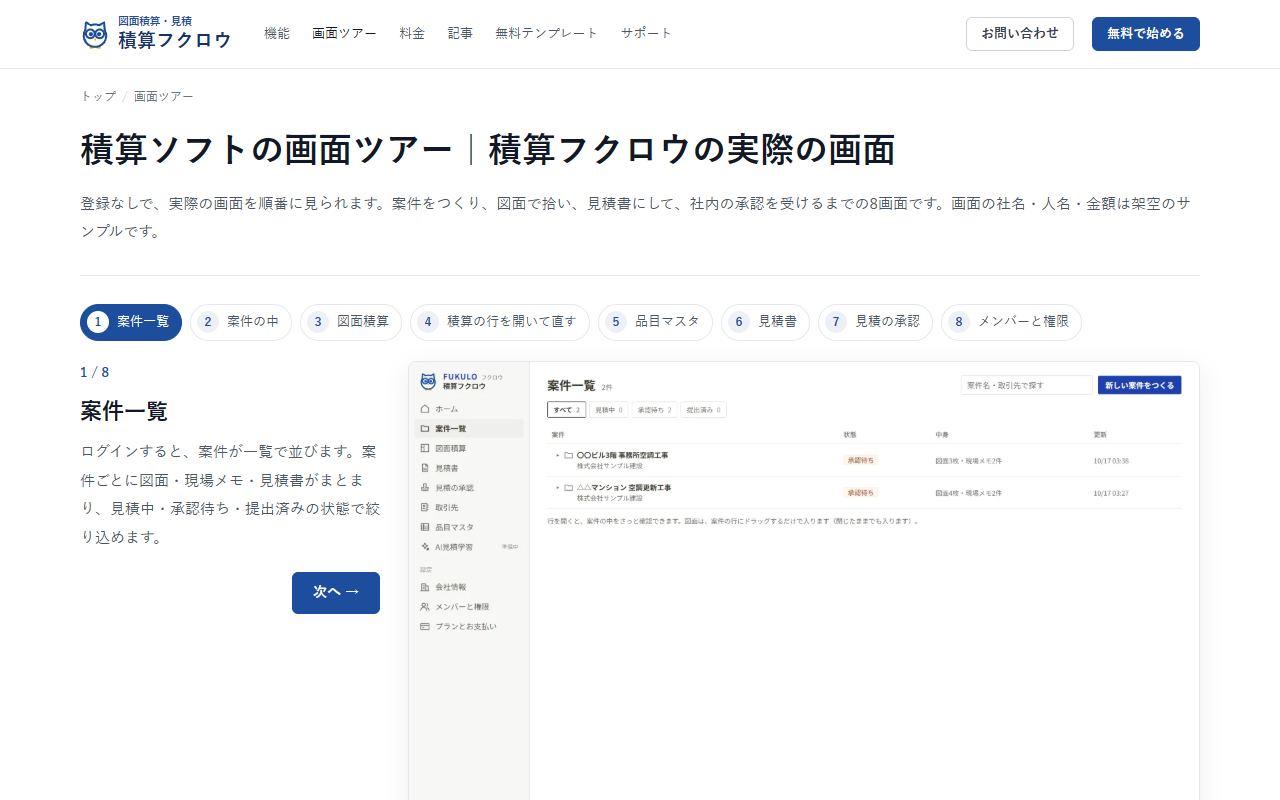
Task: Click the △△マンション 空調更新工事 project name
Action: tap(624, 488)
